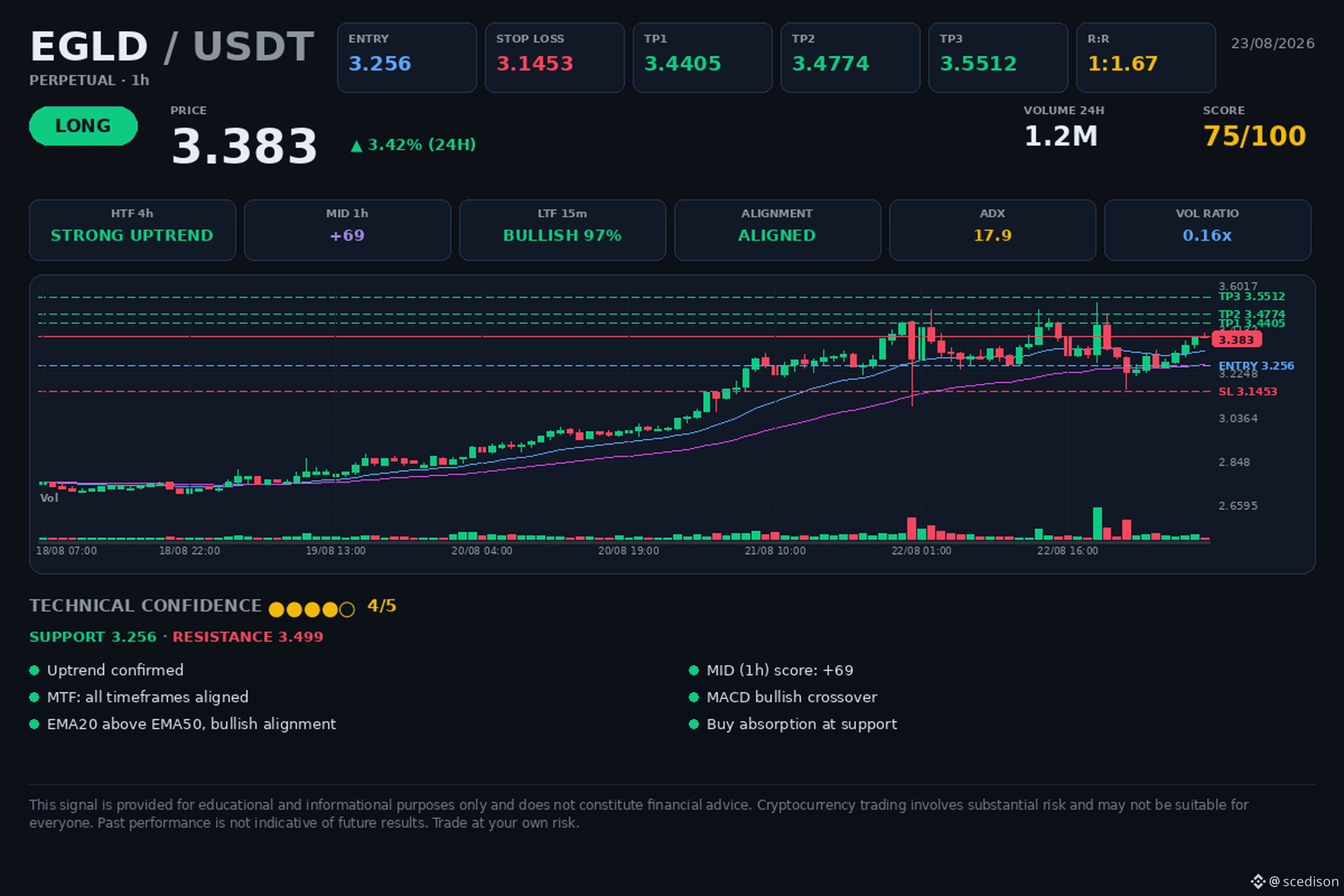Image resolution: width=1344 pixels, height=896 pixels.
Task: Click the red current-price tag on the chart axis
Action: pyautogui.click(x=1236, y=340)
